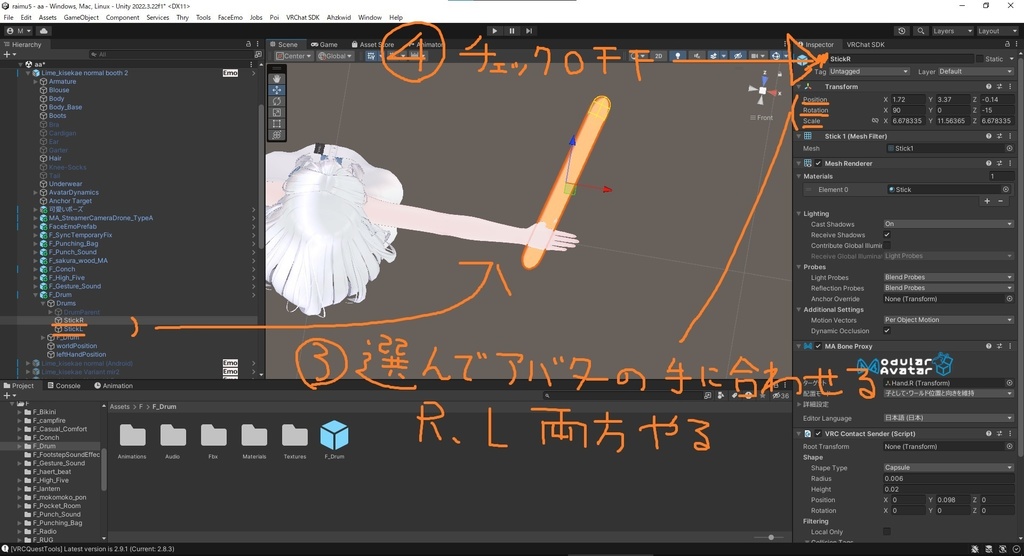Viewport: 1024px width, 556px height.
Task: Toggle scene lighting bulb icon
Action: tap(677, 56)
